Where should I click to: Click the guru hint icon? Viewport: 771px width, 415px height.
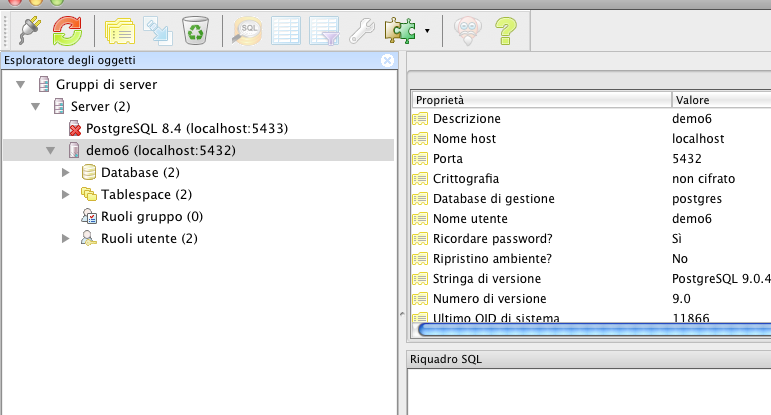pyautogui.click(x=468, y=31)
